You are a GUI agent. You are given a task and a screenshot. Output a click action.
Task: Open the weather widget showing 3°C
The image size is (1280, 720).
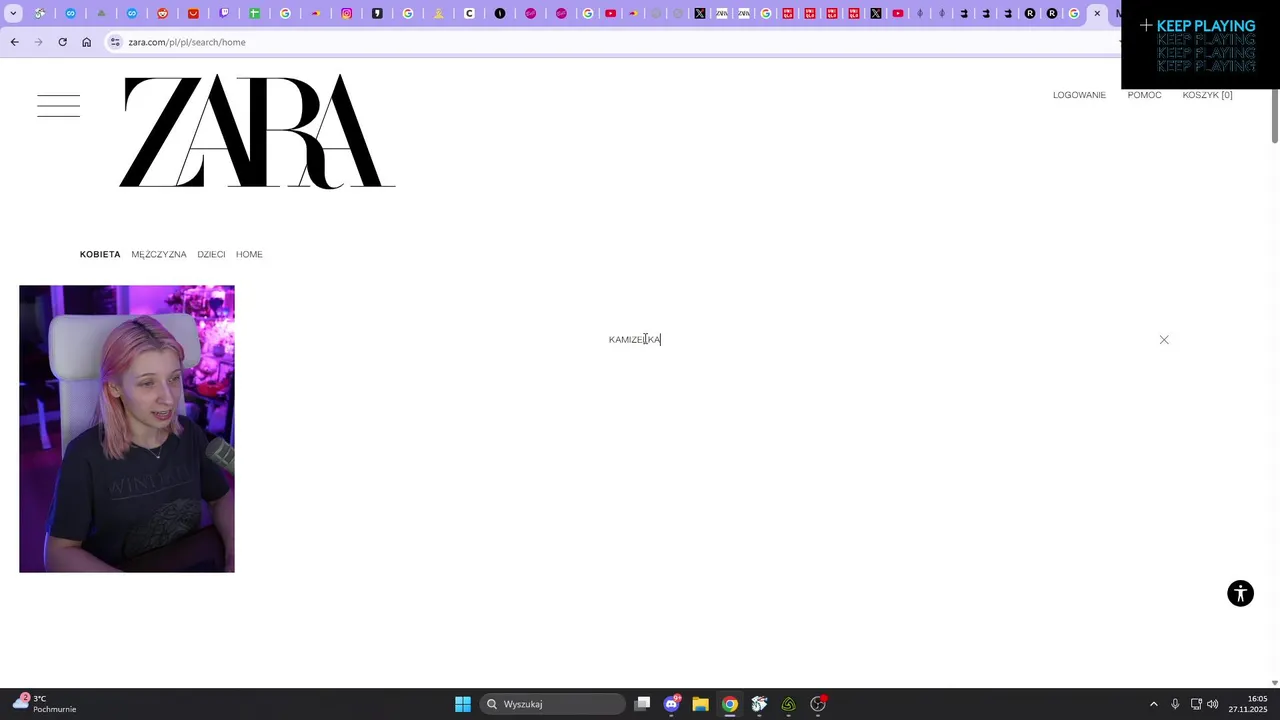[44, 704]
